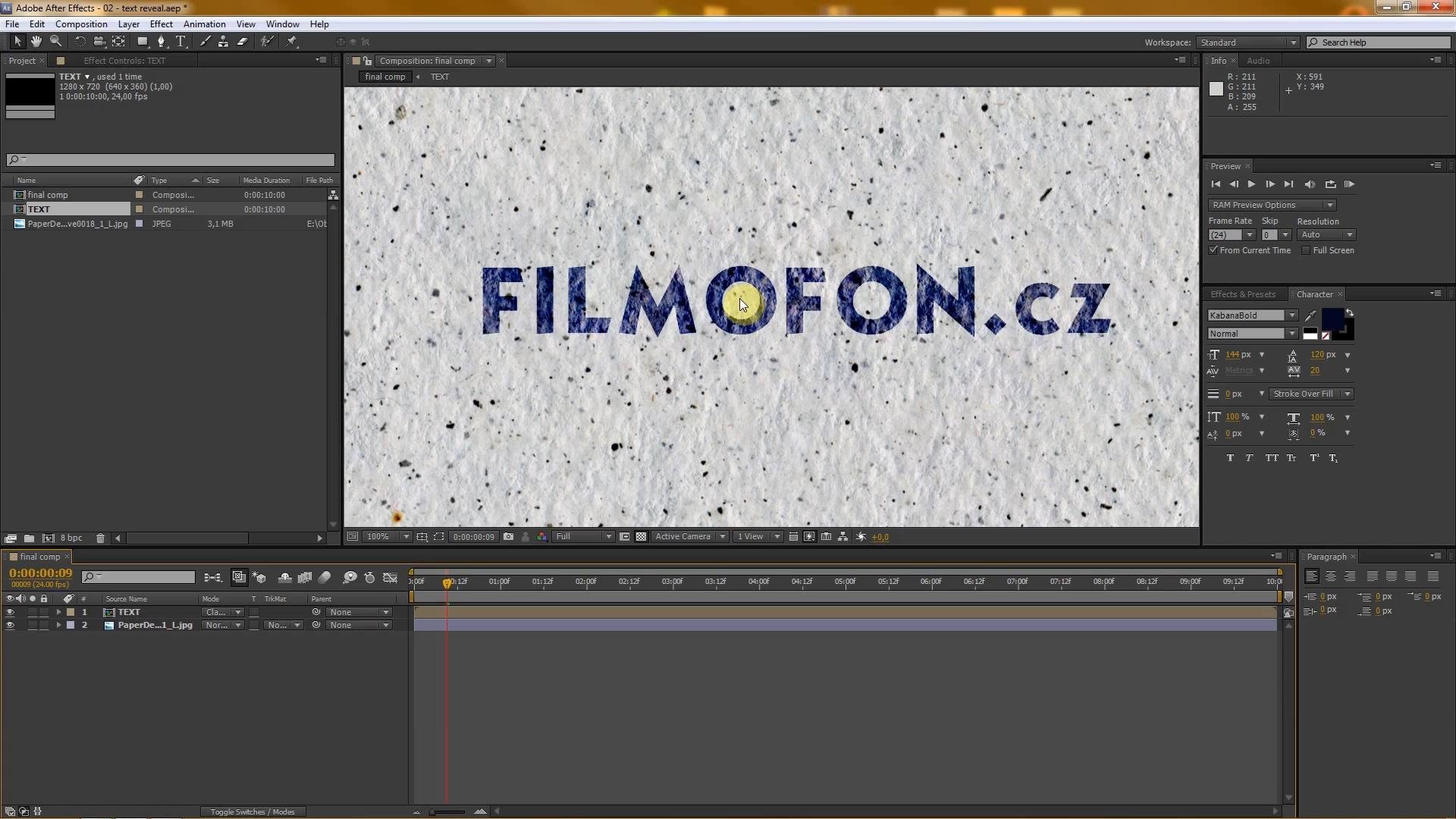Select the Animation menu item

coord(204,24)
